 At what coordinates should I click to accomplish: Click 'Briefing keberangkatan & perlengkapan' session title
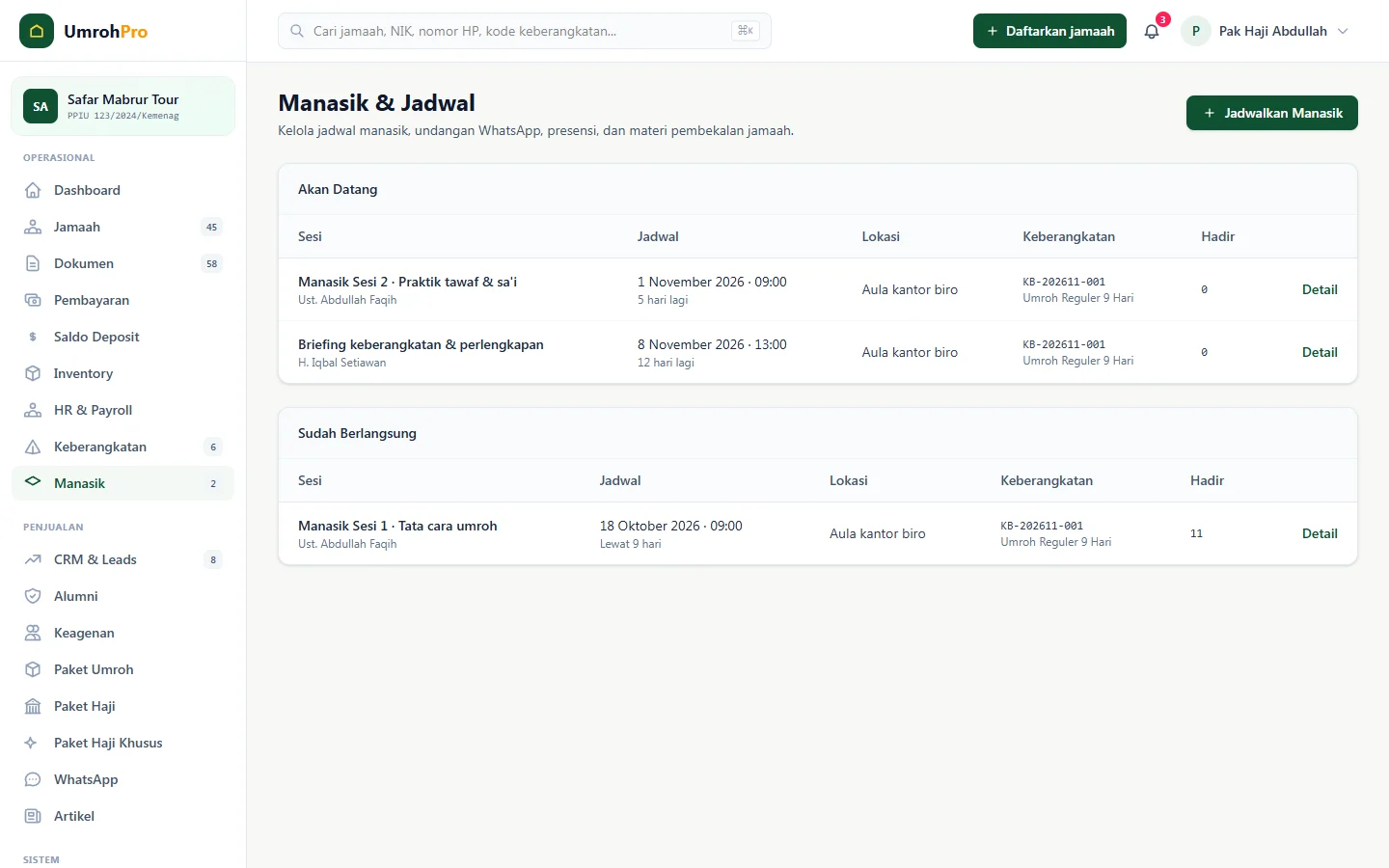pos(421,344)
